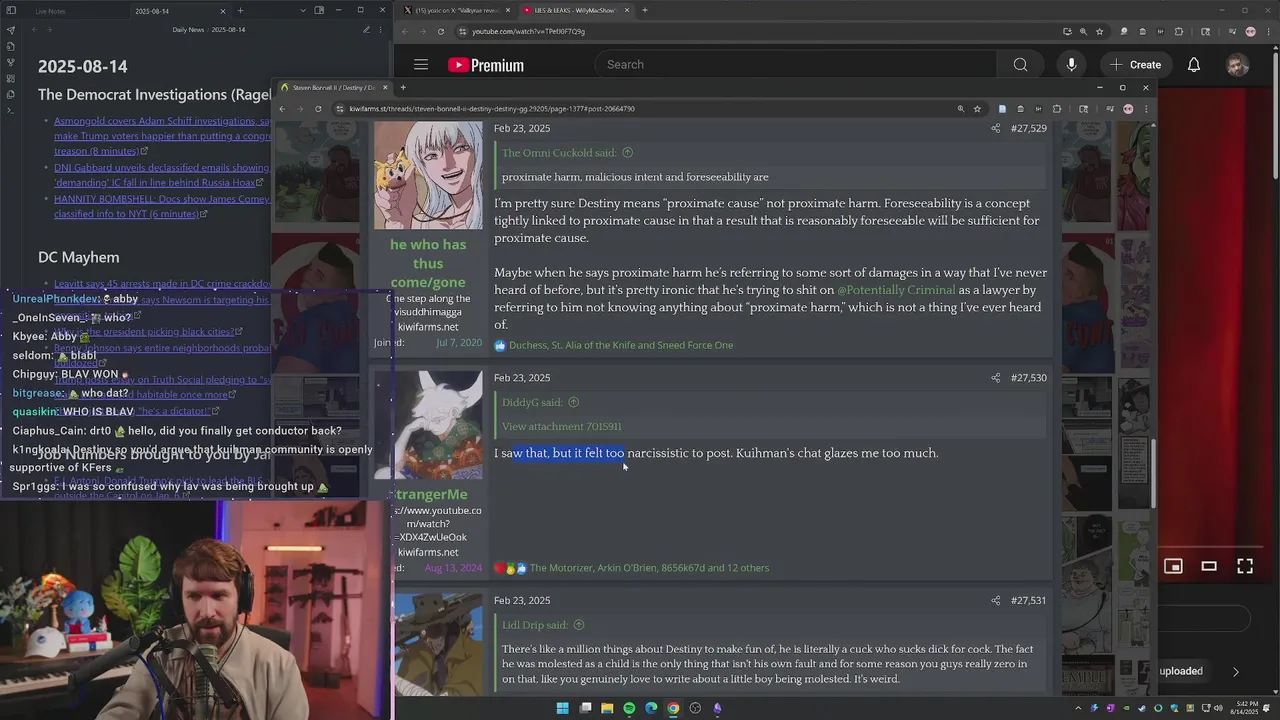Open File Explorer from taskbar

pos(607,708)
